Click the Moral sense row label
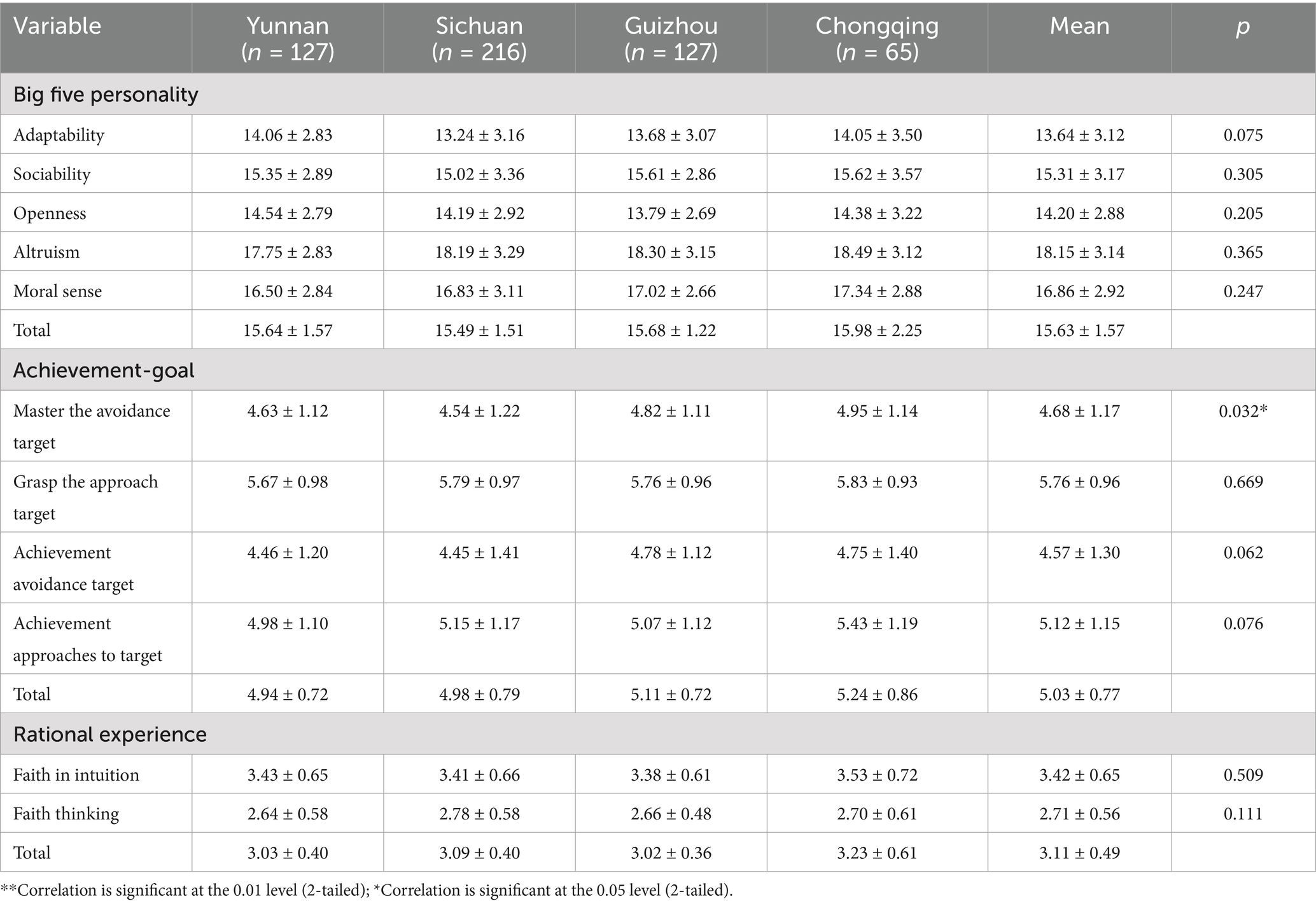This screenshot has width=1316, height=906. (x=57, y=291)
